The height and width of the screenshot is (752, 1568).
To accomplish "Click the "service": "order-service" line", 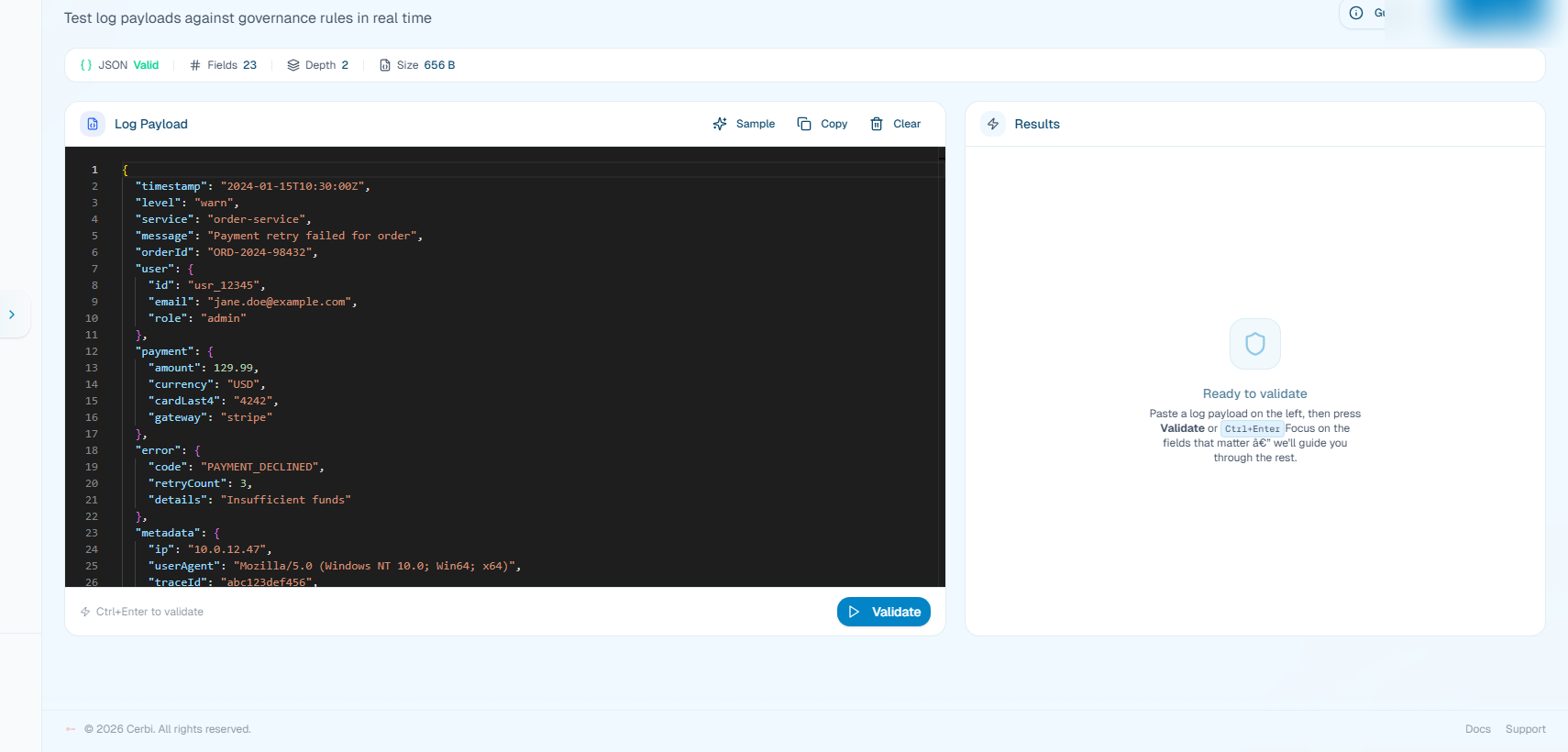I will (x=223, y=219).
